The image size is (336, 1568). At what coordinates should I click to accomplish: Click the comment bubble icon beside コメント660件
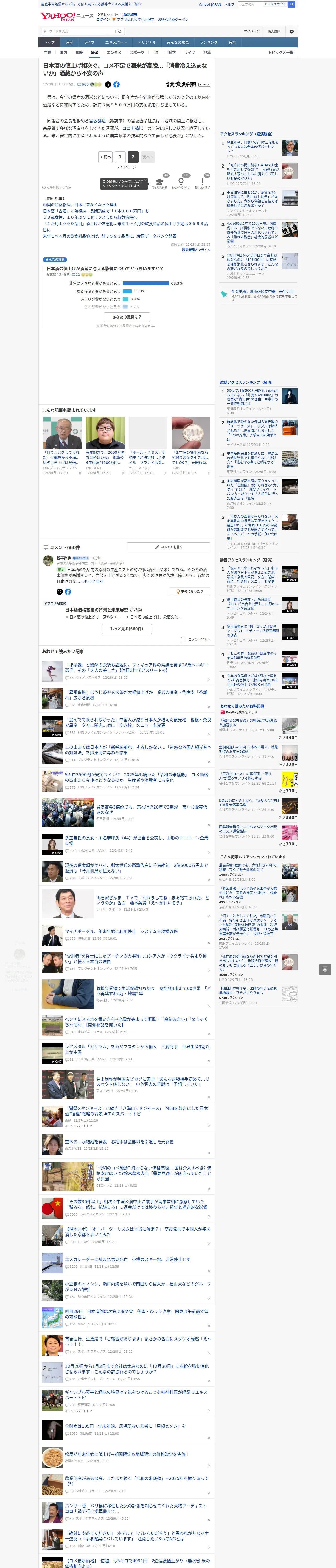click(46, 547)
